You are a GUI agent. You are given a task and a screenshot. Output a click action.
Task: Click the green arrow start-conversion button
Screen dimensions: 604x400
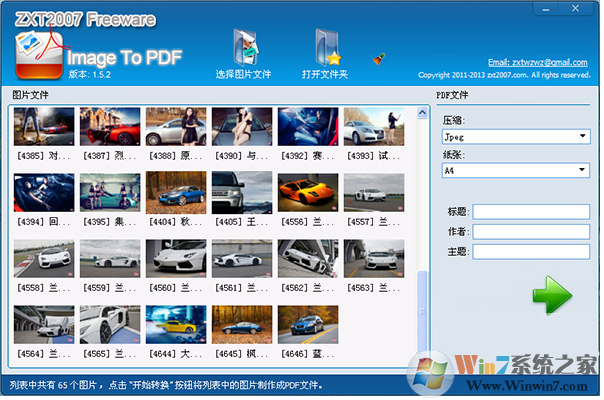click(x=551, y=294)
